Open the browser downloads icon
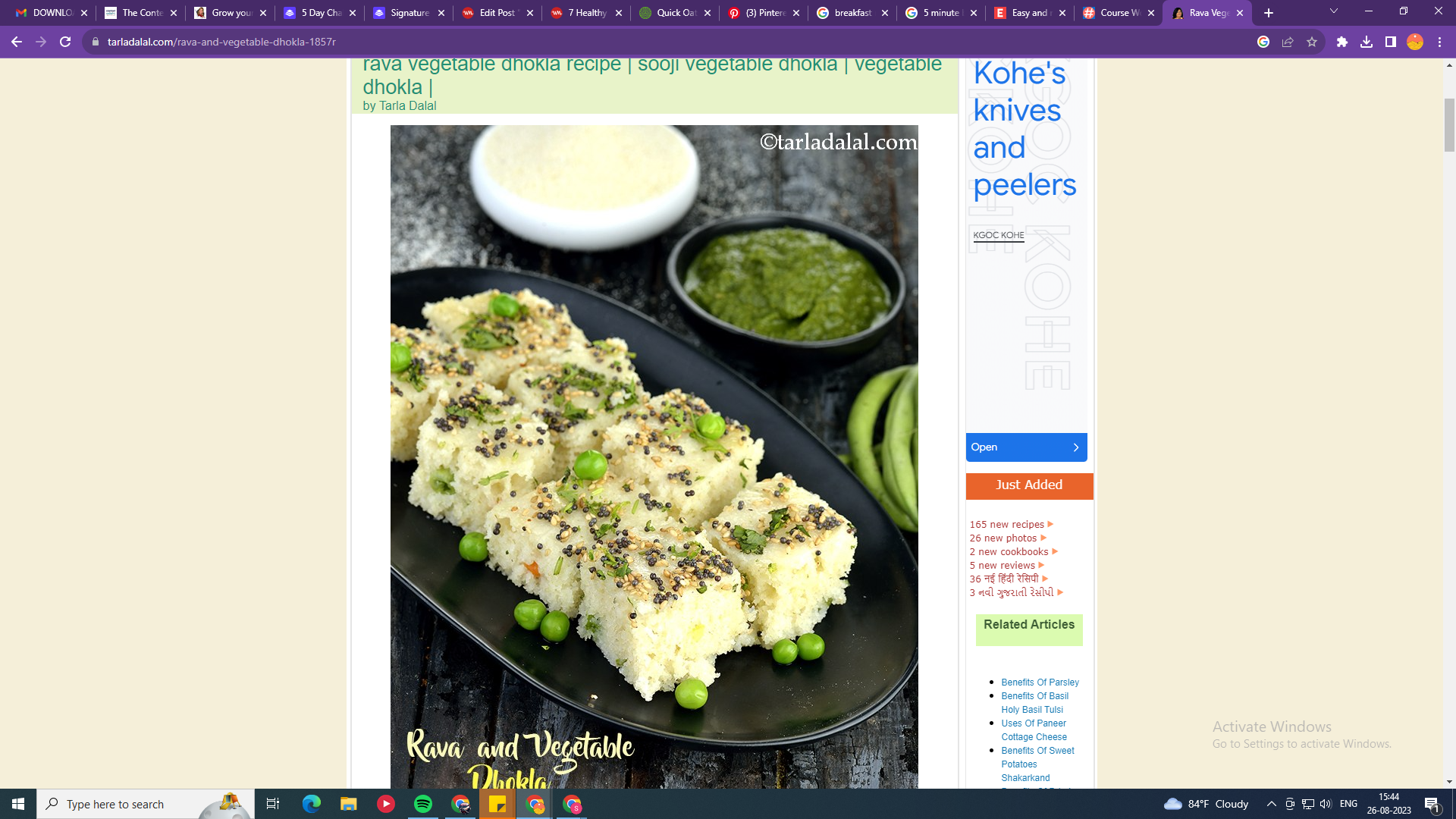 point(1367,42)
